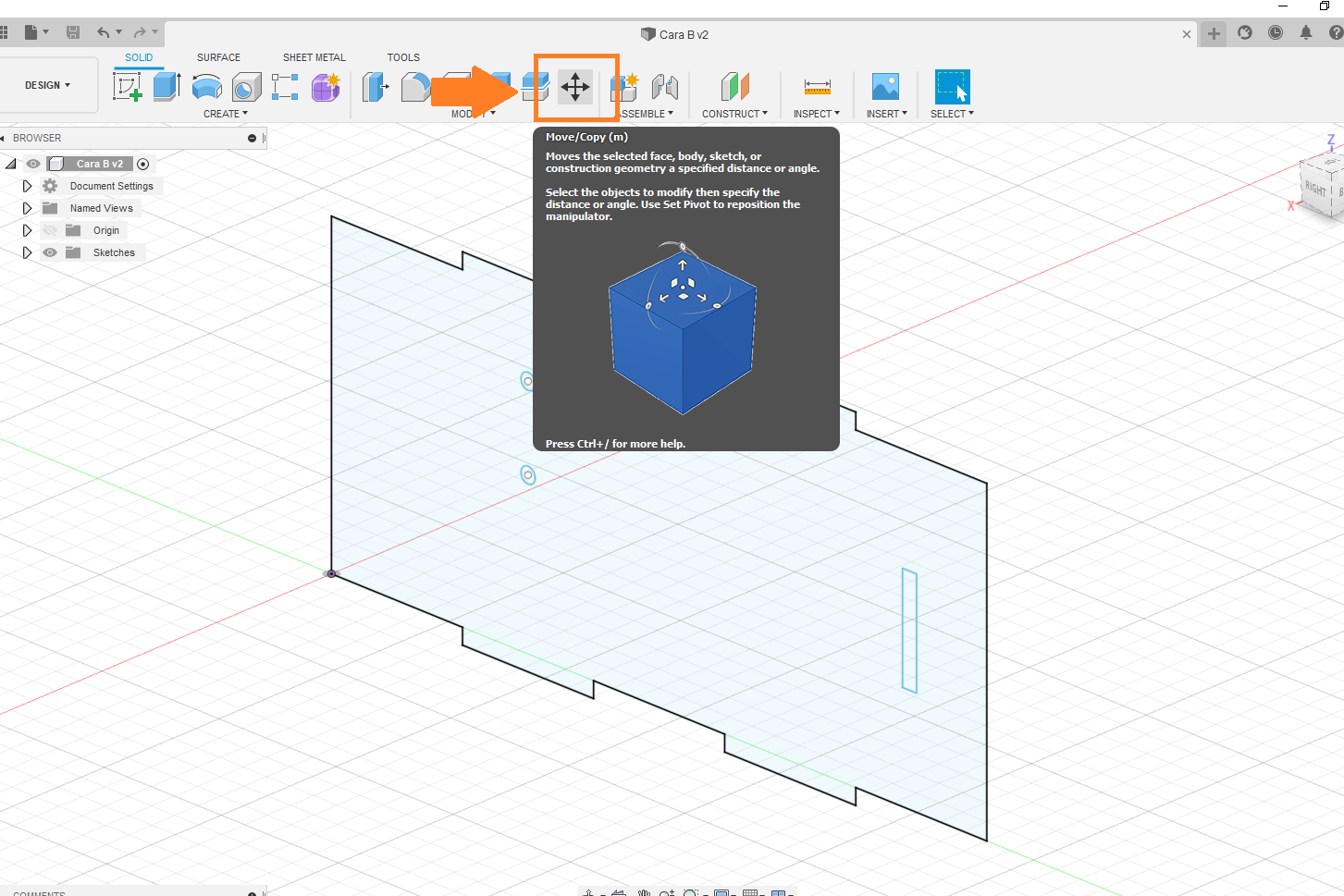Activate the Move/Copy tool
Image resolution: width=1344 pixels, height=896 pixels.
tap(575, 87)
